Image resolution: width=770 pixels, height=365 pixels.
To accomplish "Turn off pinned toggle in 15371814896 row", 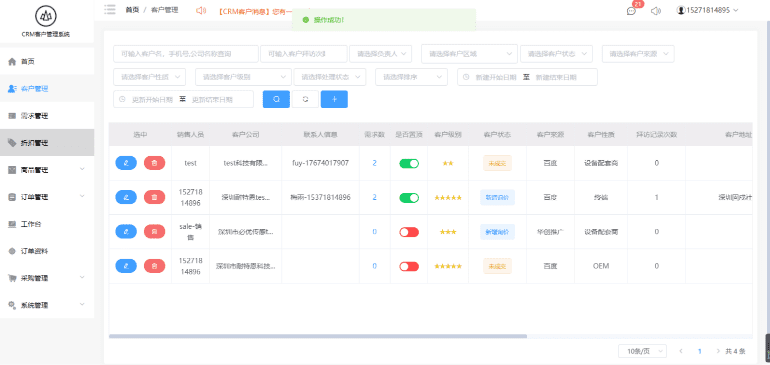I will [x=409, y=197].
